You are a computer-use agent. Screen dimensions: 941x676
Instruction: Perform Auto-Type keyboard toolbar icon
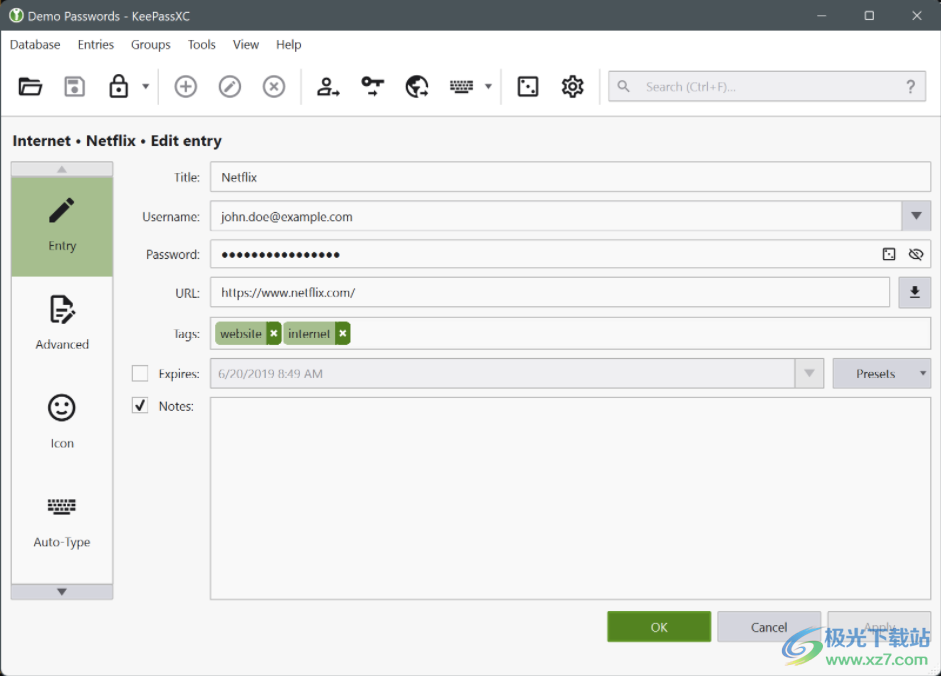(461, 86)
